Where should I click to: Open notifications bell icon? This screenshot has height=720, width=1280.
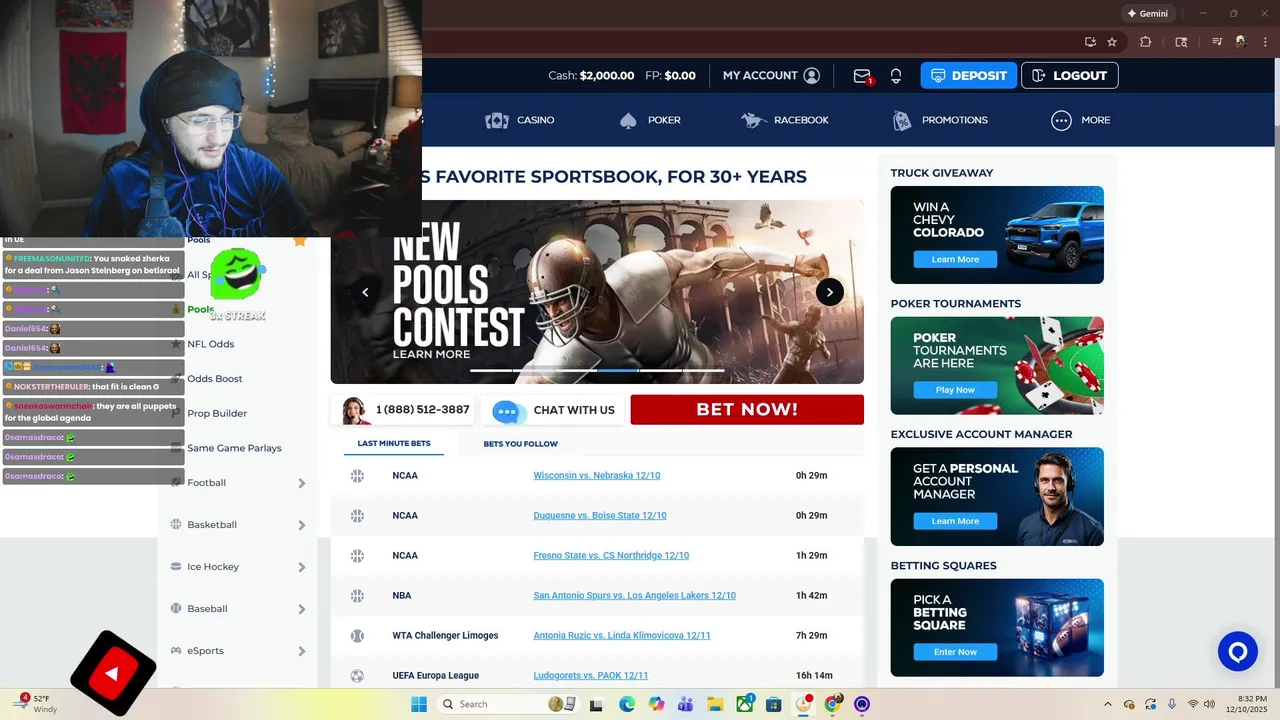coord(896,76)
